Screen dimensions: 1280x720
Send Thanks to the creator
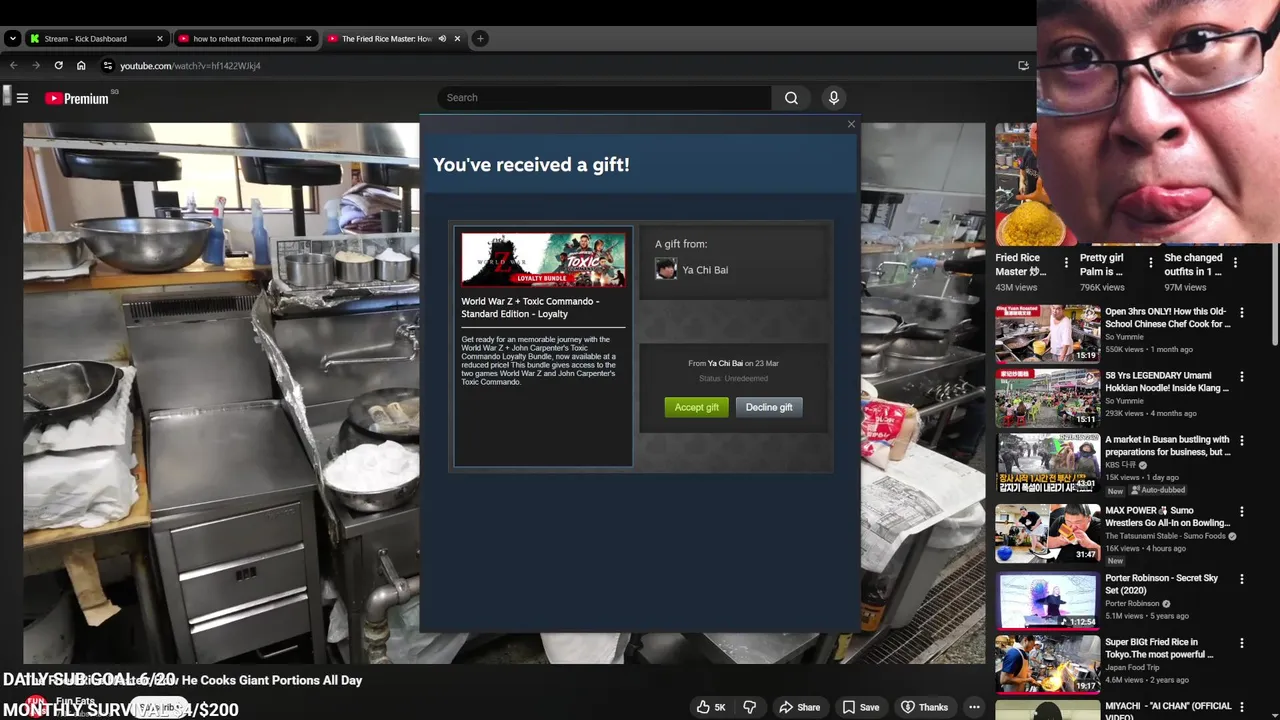point(923,707)
